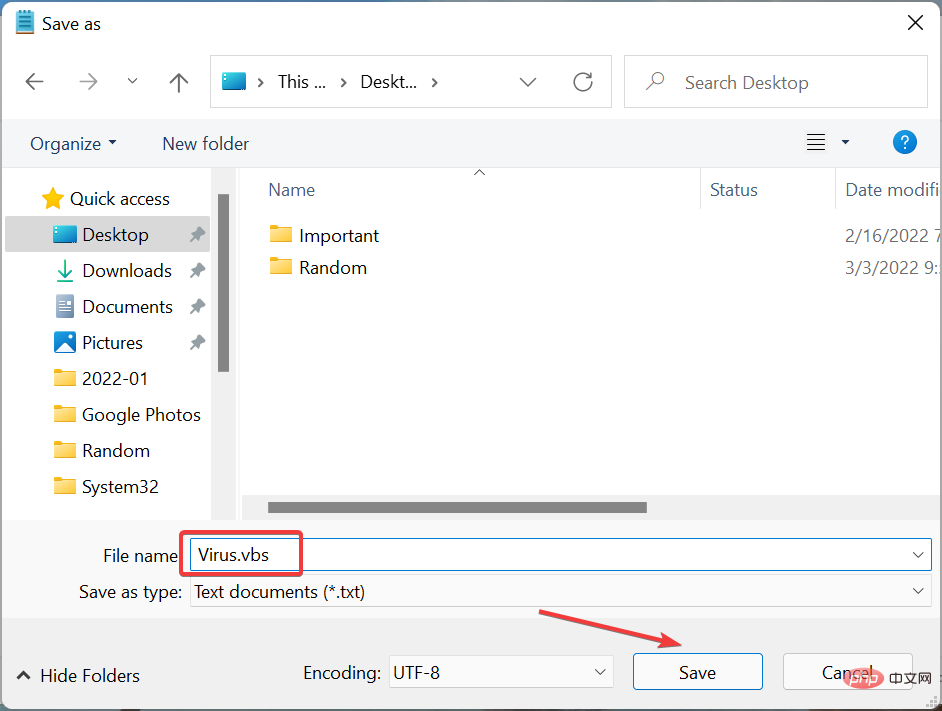Open the 2022-01 folder in sidebar
The width and height of the screenshot is (942, 711).
101,379
